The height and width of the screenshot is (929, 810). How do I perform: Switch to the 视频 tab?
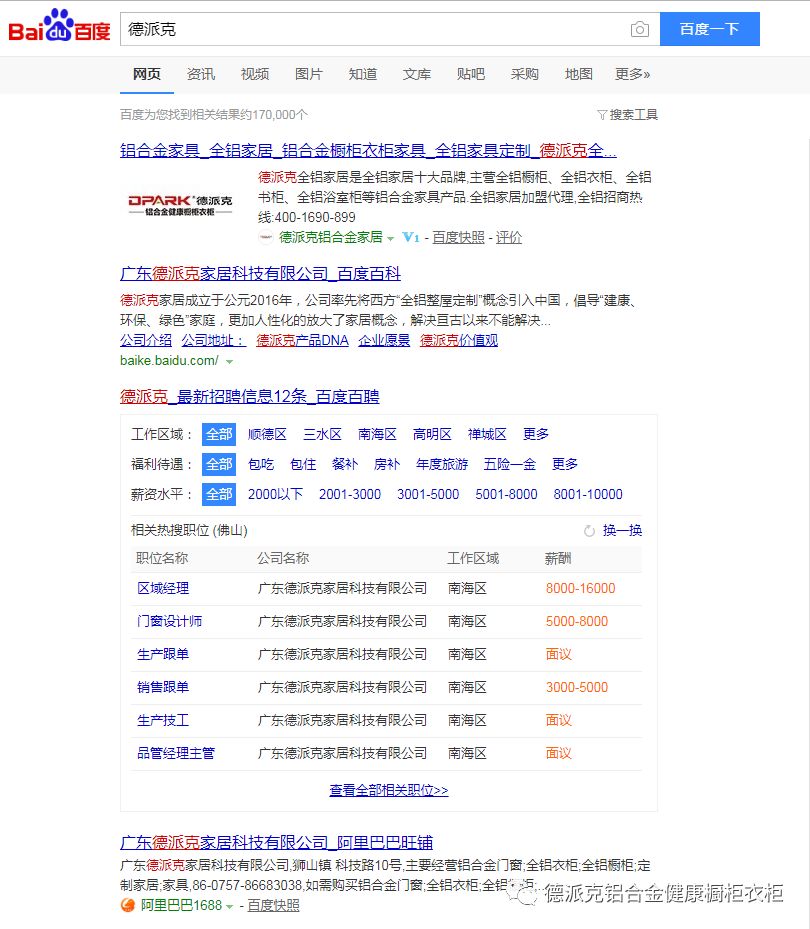pyautogui.click(x=255, y=74)
